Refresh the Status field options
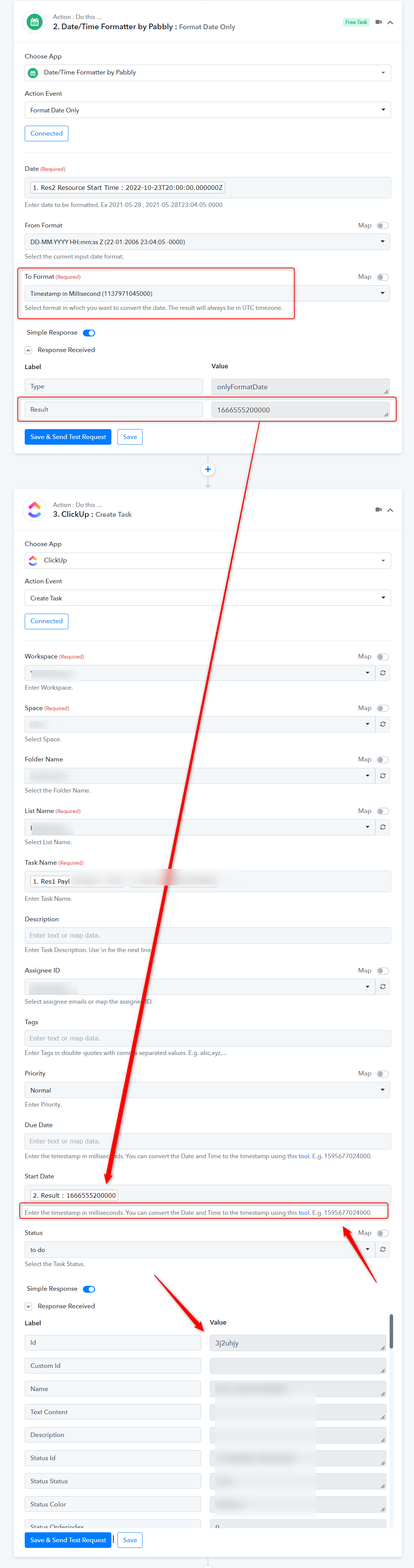This screenshot has height=1568, width=414. 383,1250
